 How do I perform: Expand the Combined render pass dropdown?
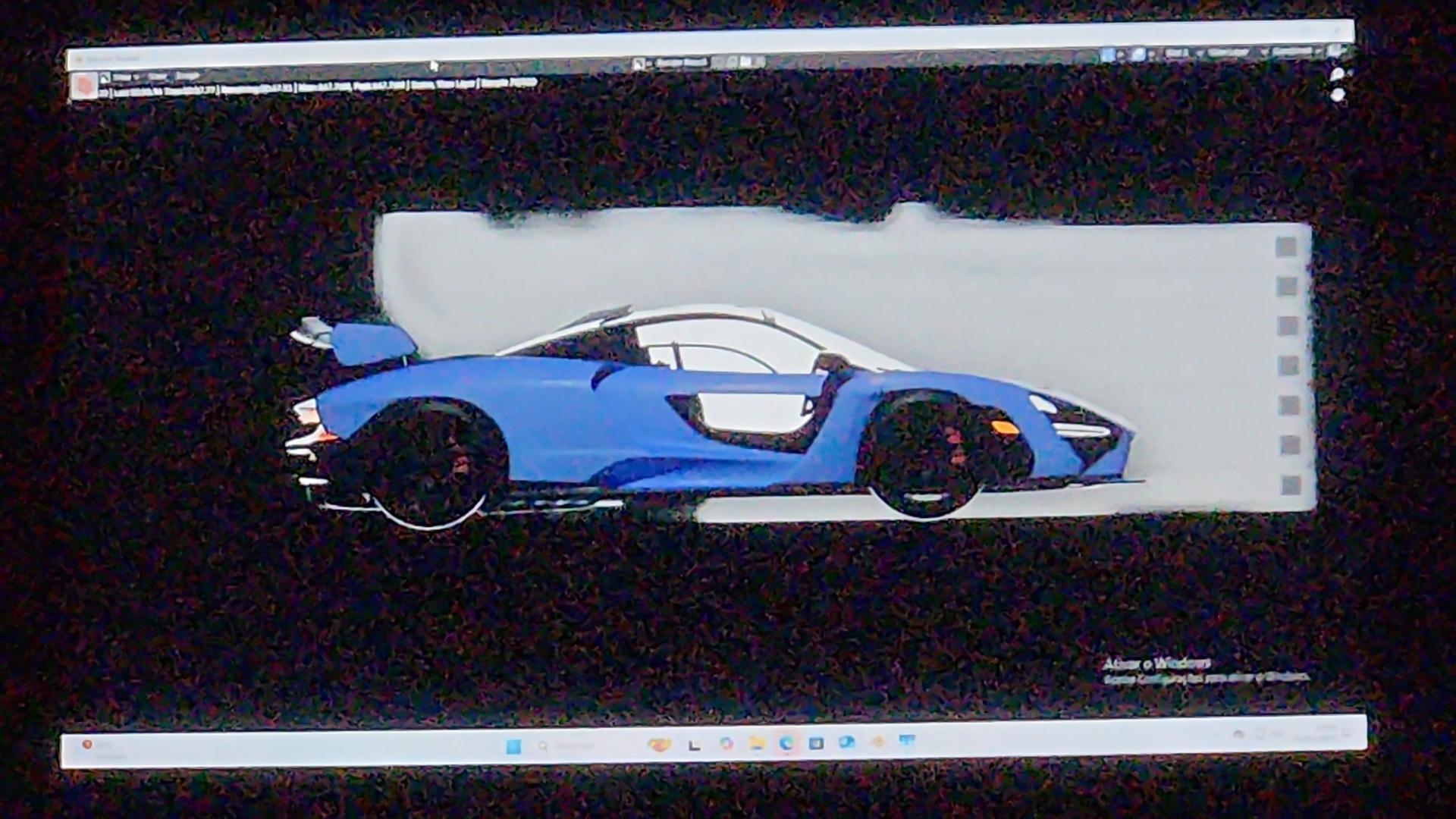(x=1295, y=52)
